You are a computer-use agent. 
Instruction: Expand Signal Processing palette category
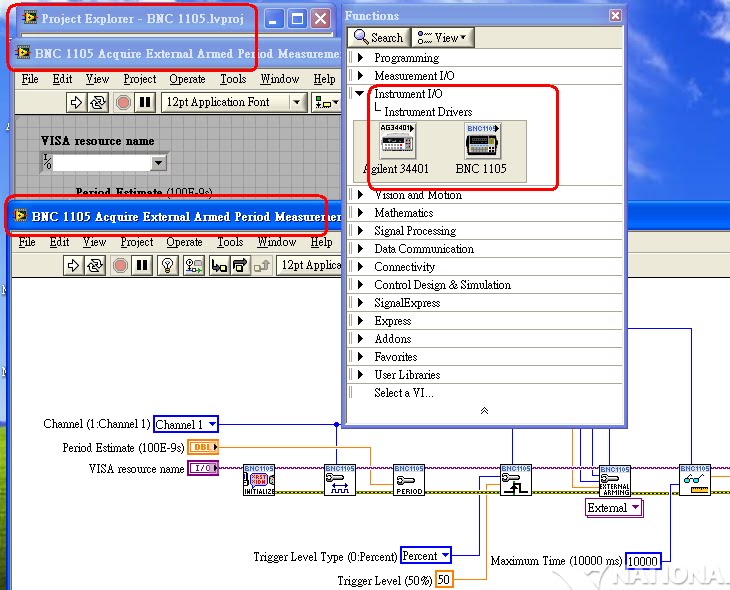point(360,231)
